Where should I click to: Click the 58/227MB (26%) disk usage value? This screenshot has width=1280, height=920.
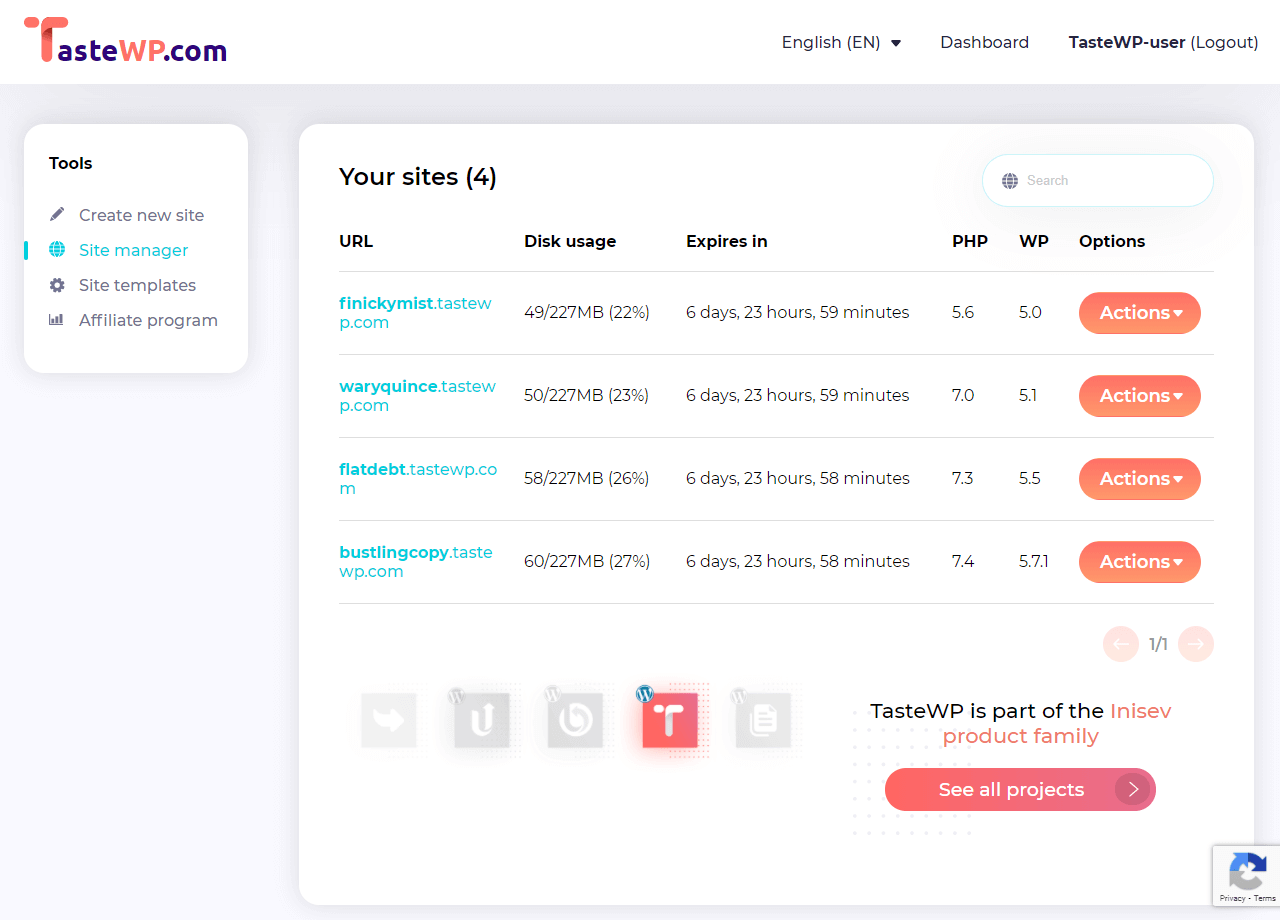(x=587, y=479)
